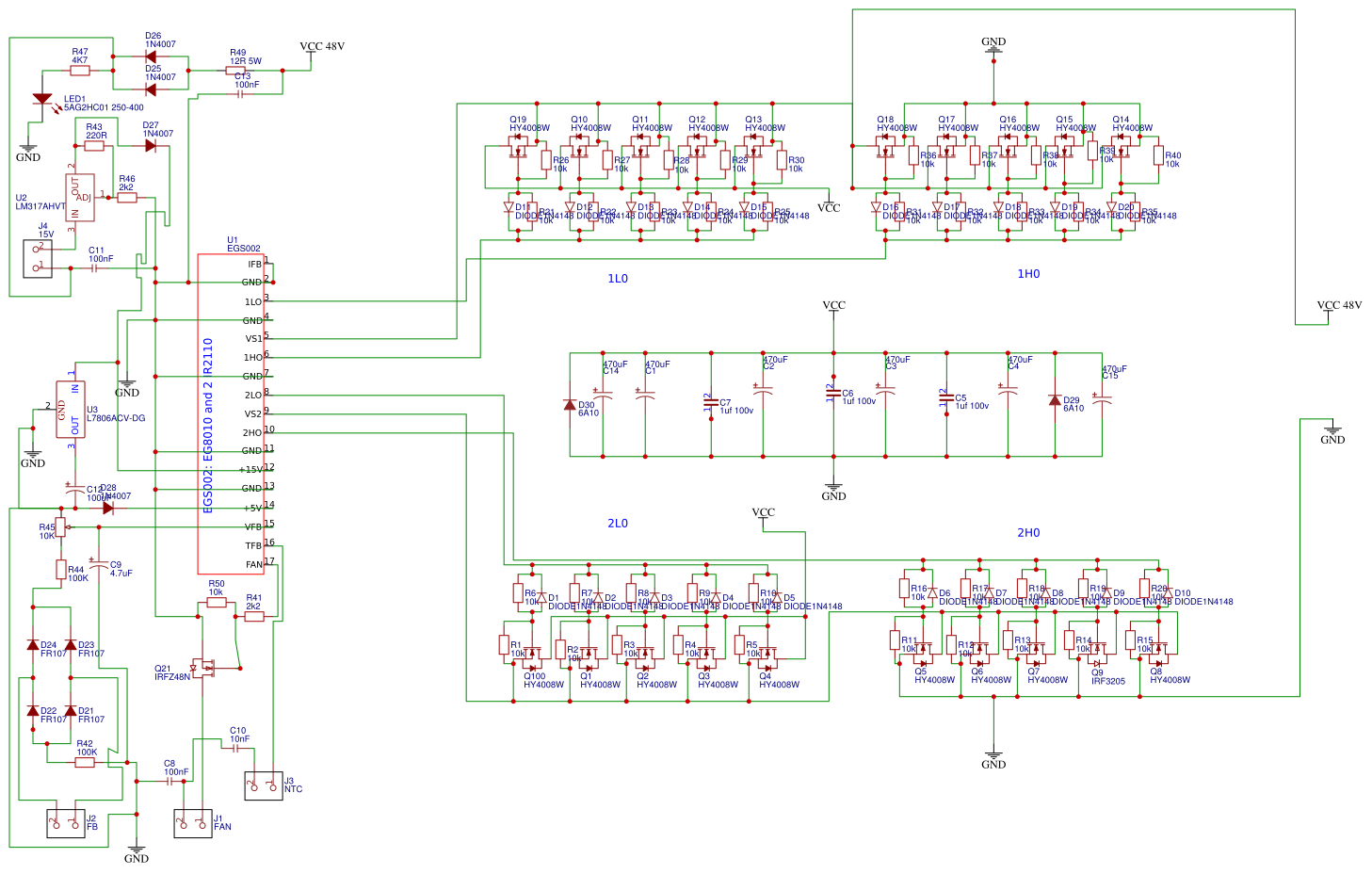
Task: Click the blue 2HO net label
Action: point(1028,533)
